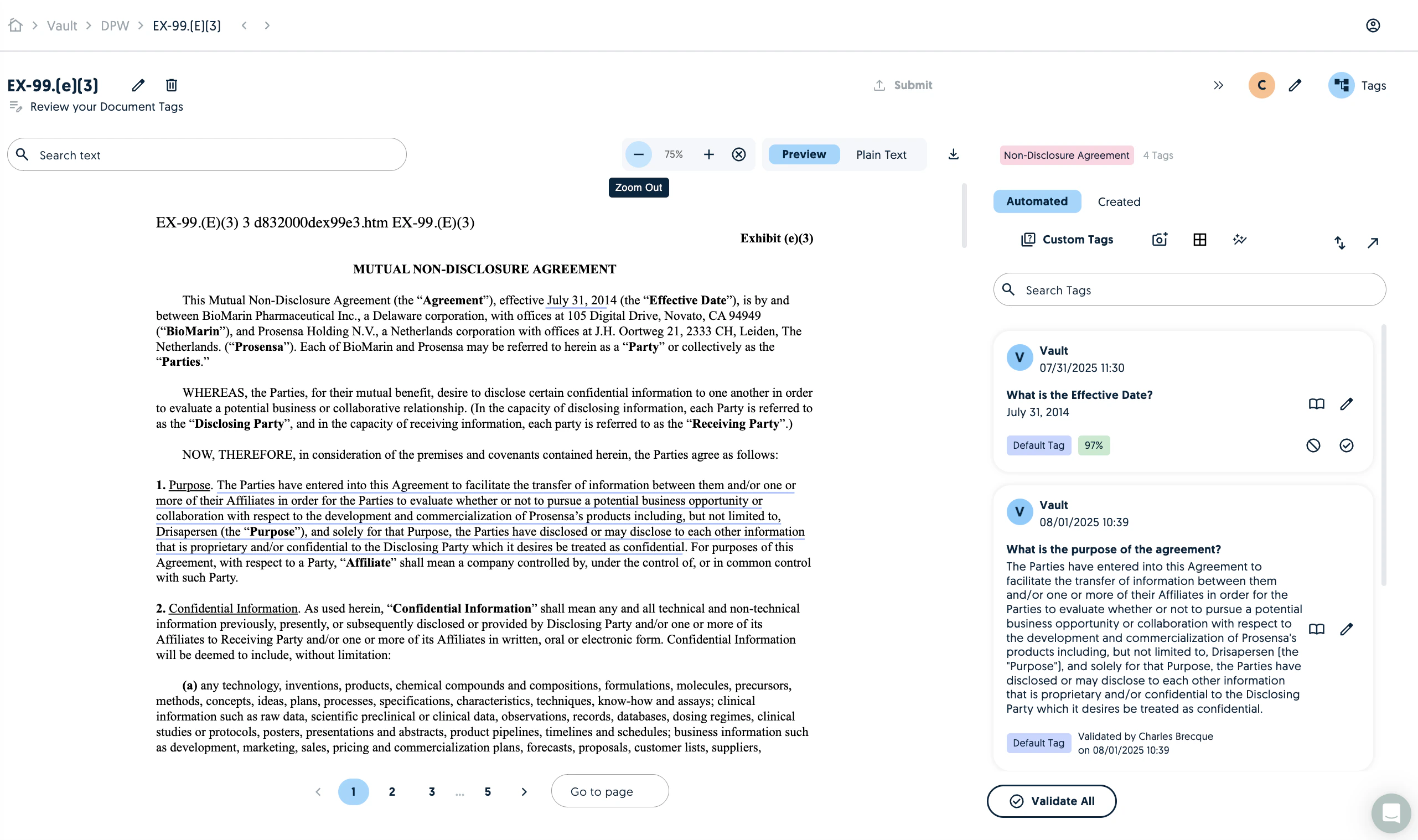
Task: Click the '4 Tags' count text
Action: point(1158,155)
